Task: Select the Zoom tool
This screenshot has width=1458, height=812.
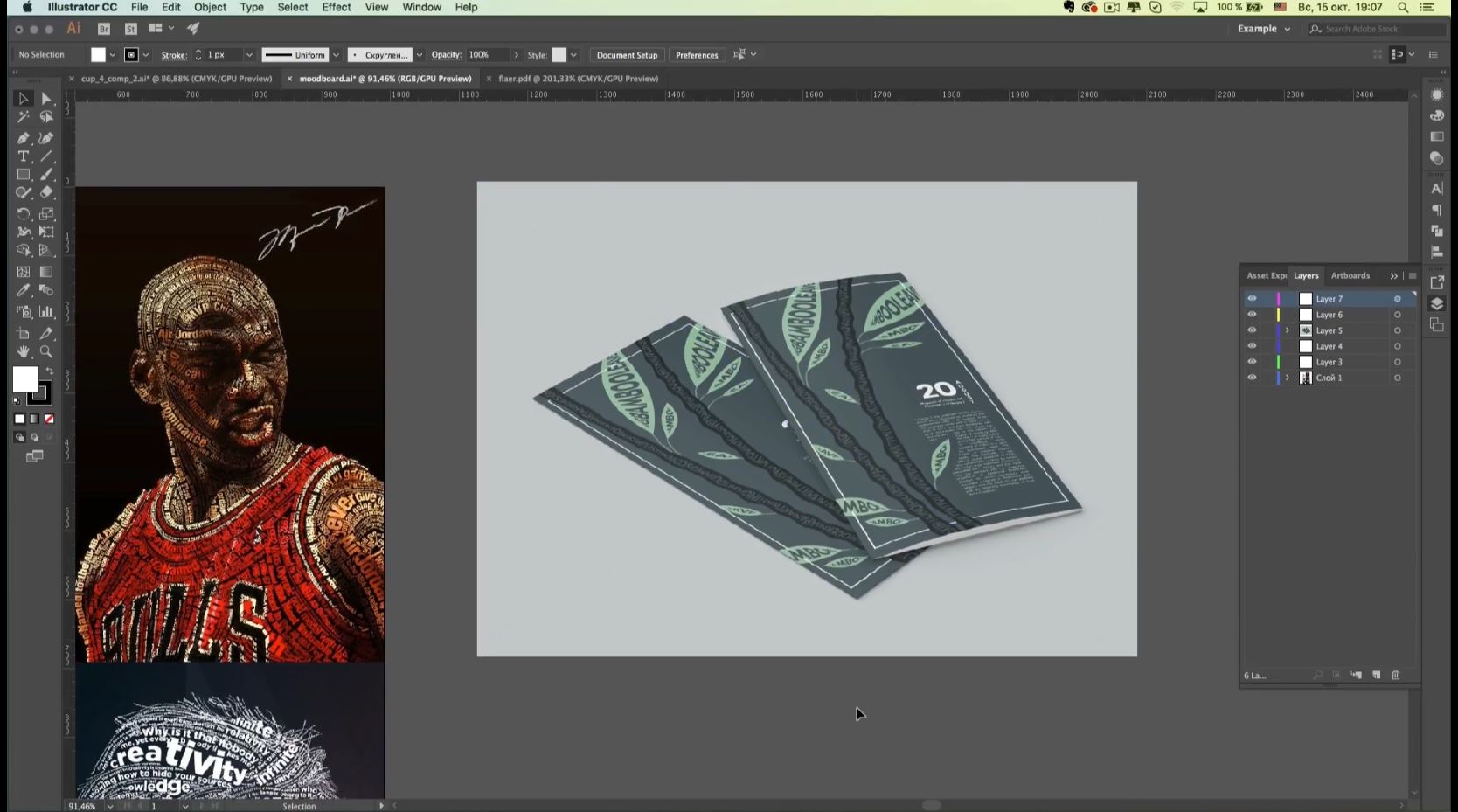Action: tap(46, 351)
